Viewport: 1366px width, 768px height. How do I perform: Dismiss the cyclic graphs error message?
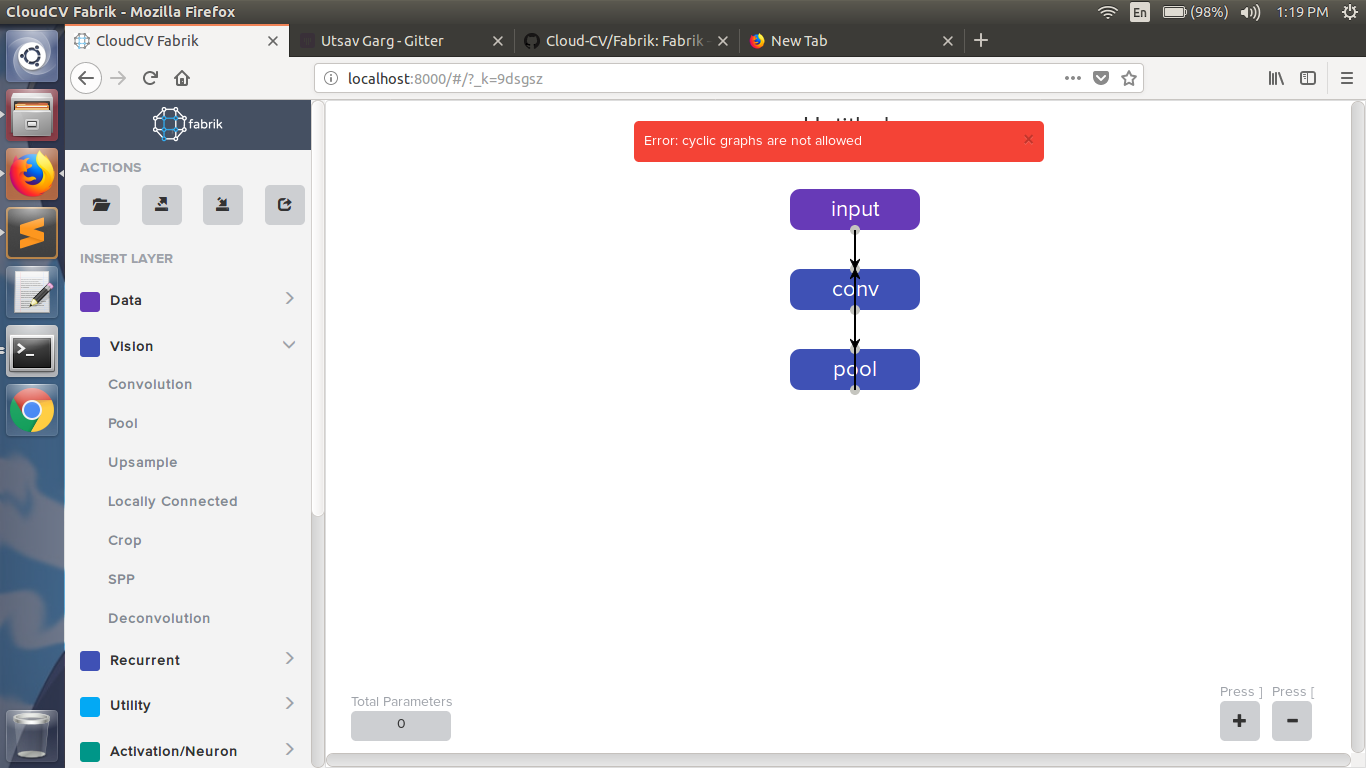tap(1028, 139)
